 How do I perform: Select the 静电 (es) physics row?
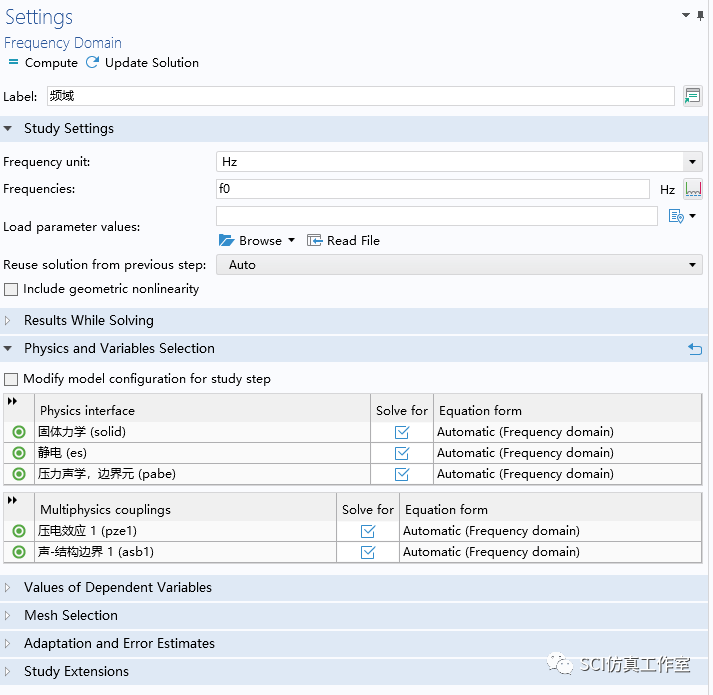(x=353, y=453)
